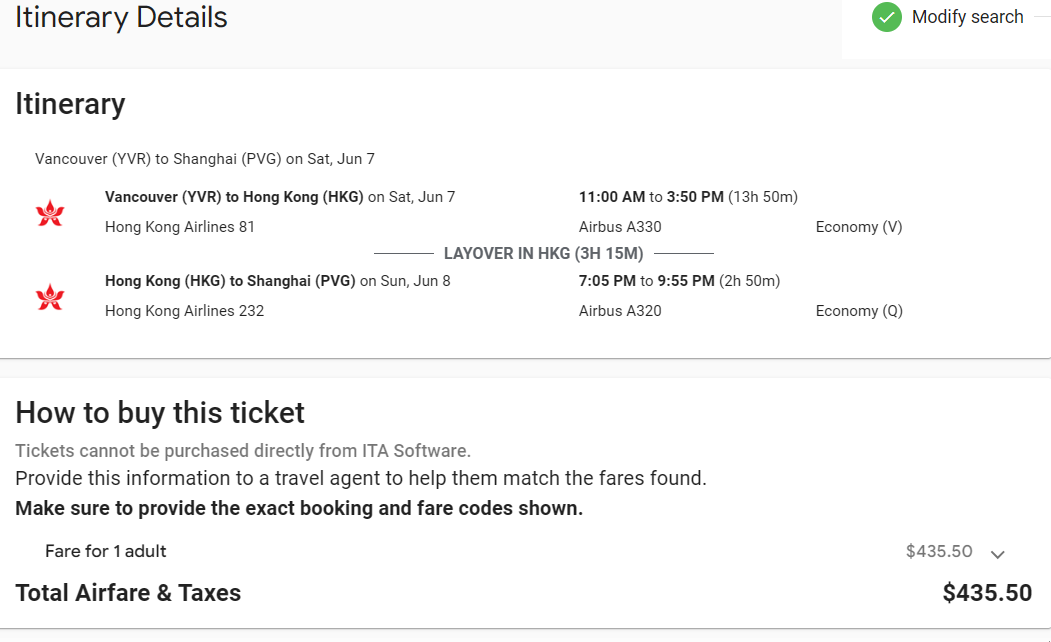1051x642 pixels.
Task: Click the Hong Kong (HKG) to Shanghai (PVG) segment title
Action: coord(230,281)
